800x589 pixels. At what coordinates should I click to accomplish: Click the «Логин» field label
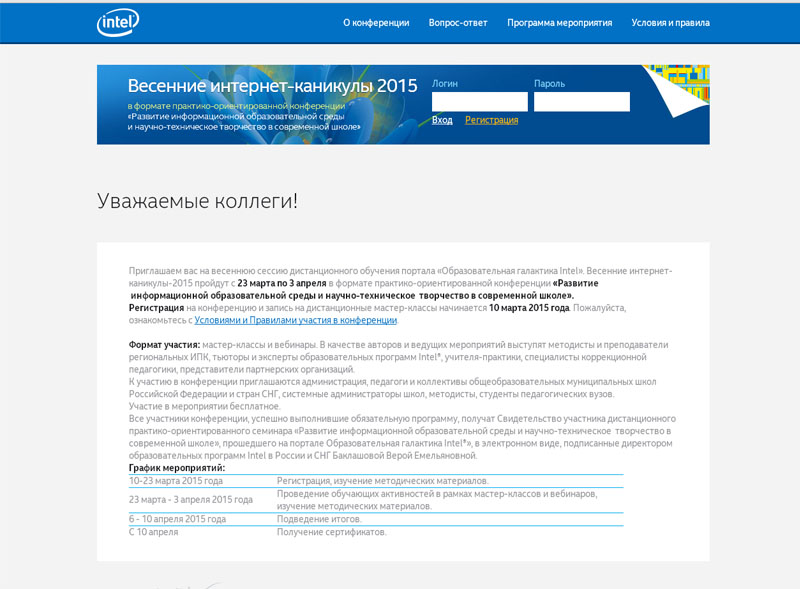(x=445, y=84)
